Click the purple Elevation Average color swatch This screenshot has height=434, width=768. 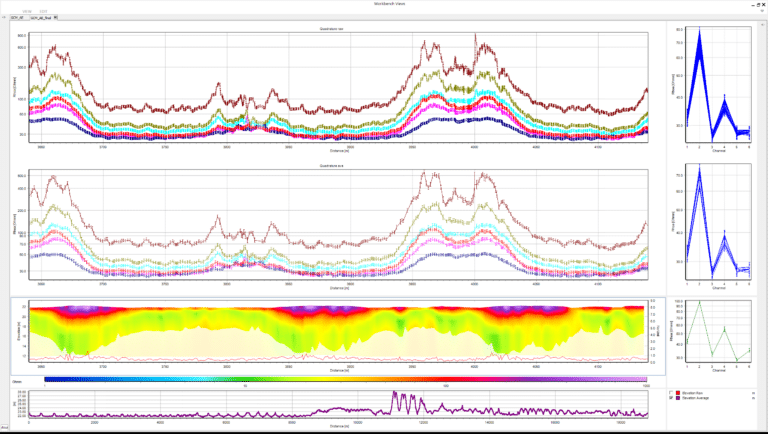(678, 398)
